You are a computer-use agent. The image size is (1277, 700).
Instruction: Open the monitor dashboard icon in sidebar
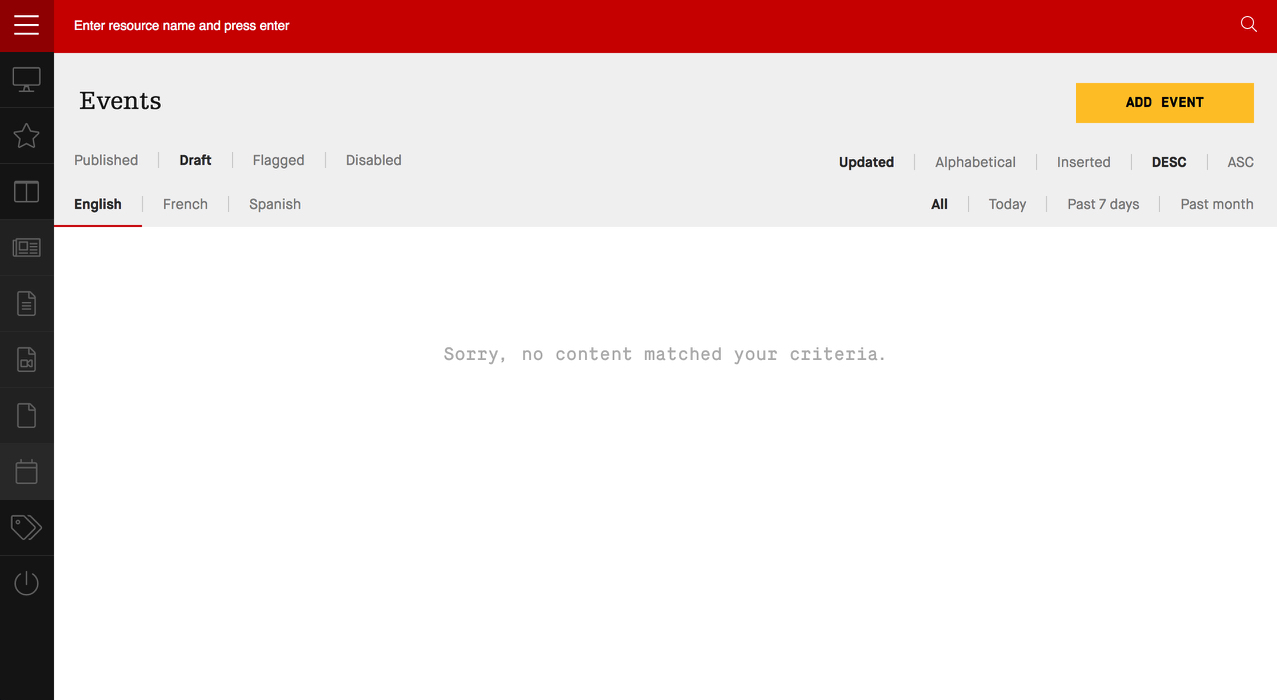27,79
